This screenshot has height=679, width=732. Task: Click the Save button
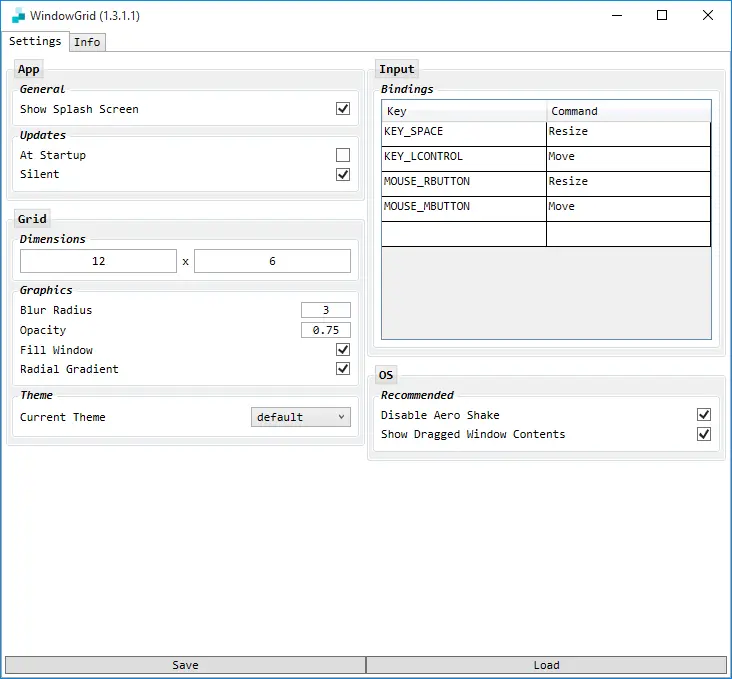click(x=185, y=665)
